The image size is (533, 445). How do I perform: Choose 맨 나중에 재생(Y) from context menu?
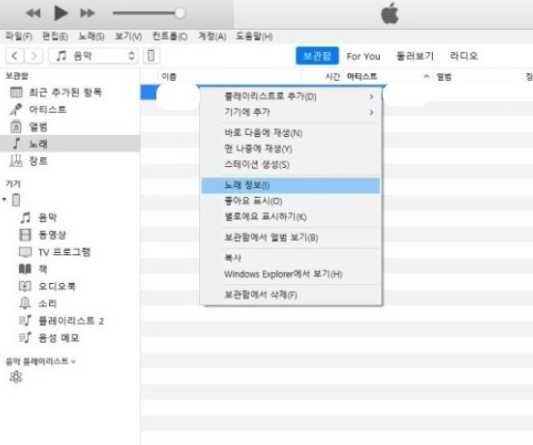point(291,149)
